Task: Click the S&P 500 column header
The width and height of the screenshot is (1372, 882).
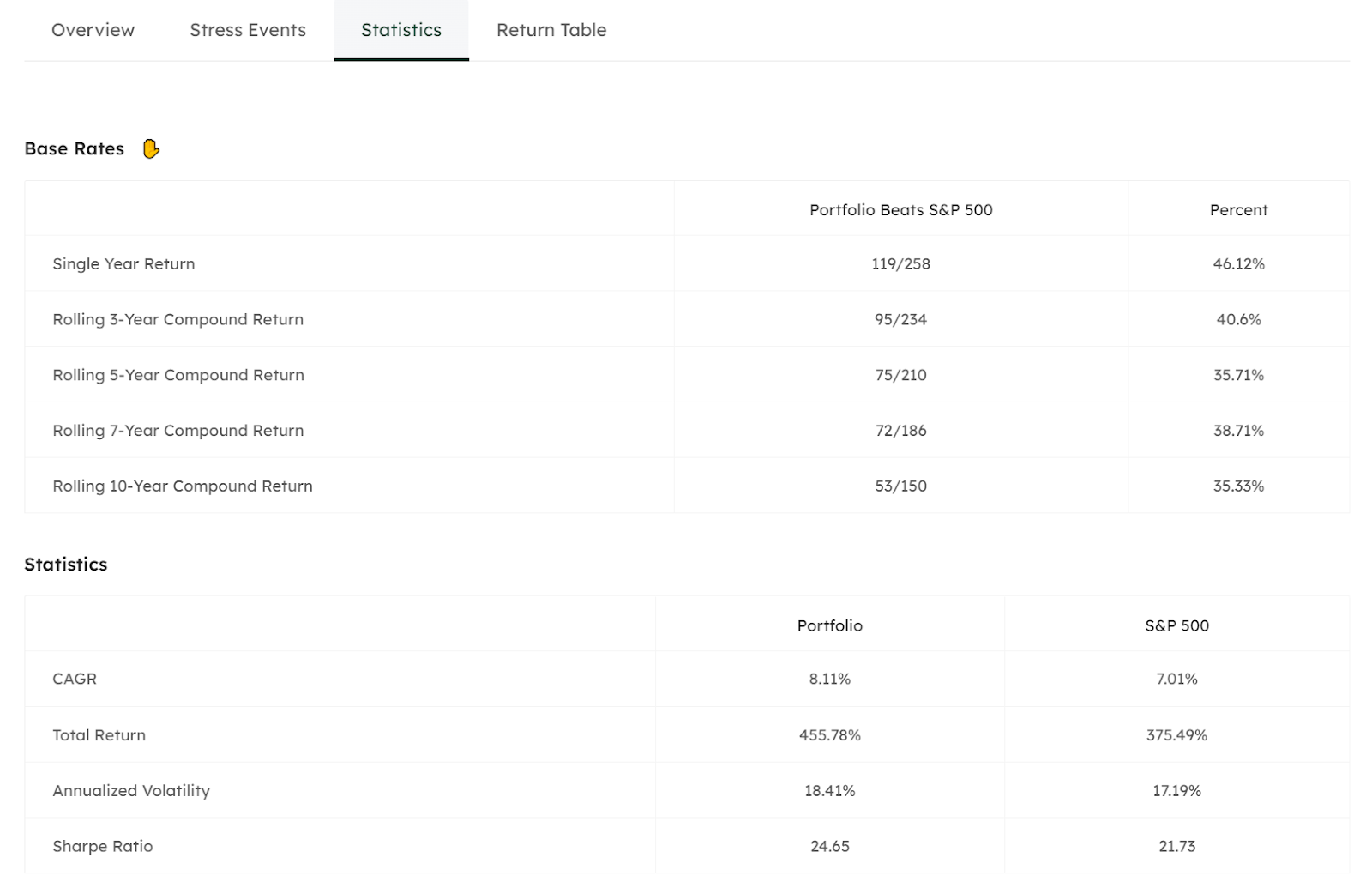Action: (x=1176, y=625)
